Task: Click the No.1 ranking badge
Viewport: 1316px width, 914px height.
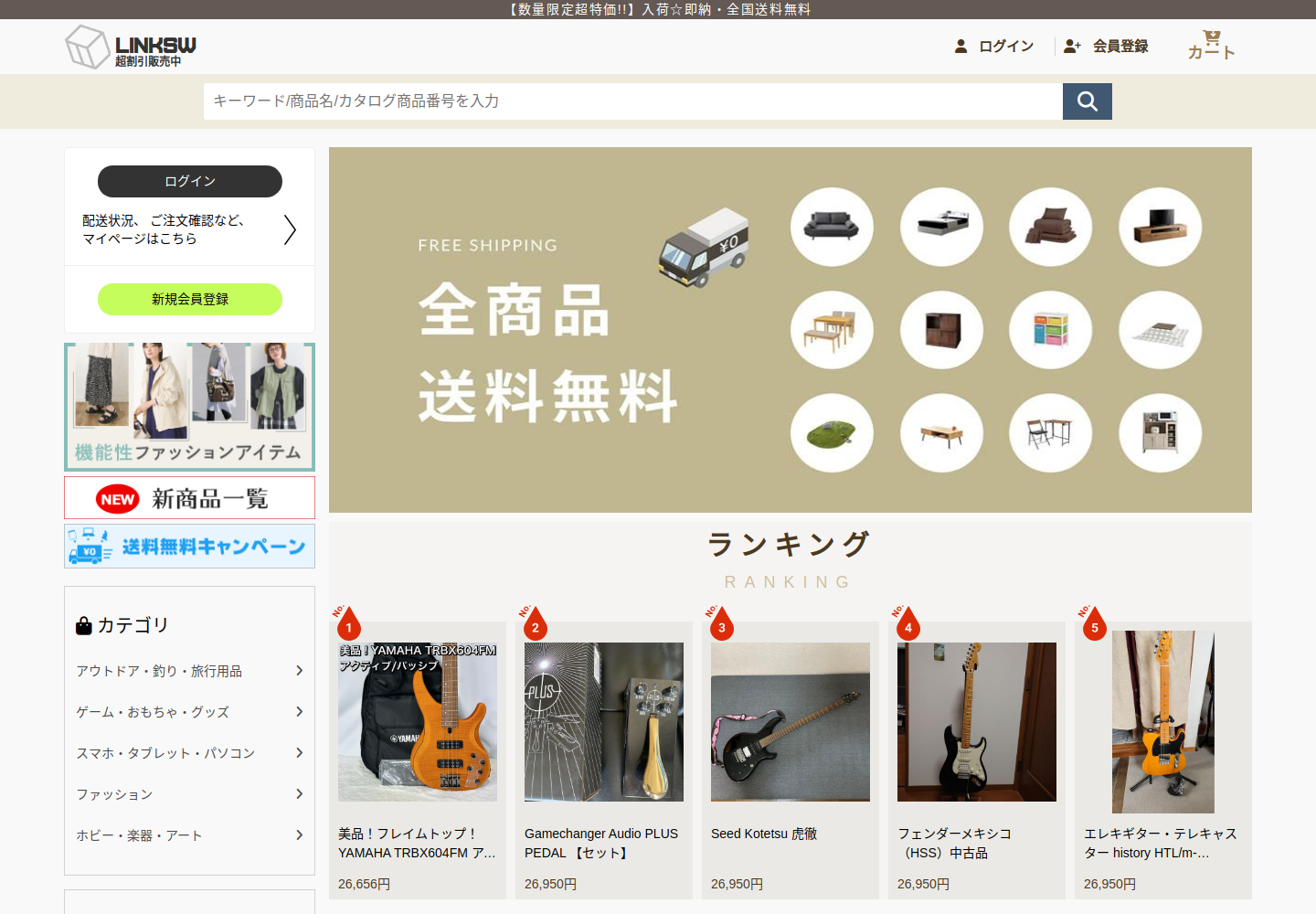Action: (x=347, y=622)
